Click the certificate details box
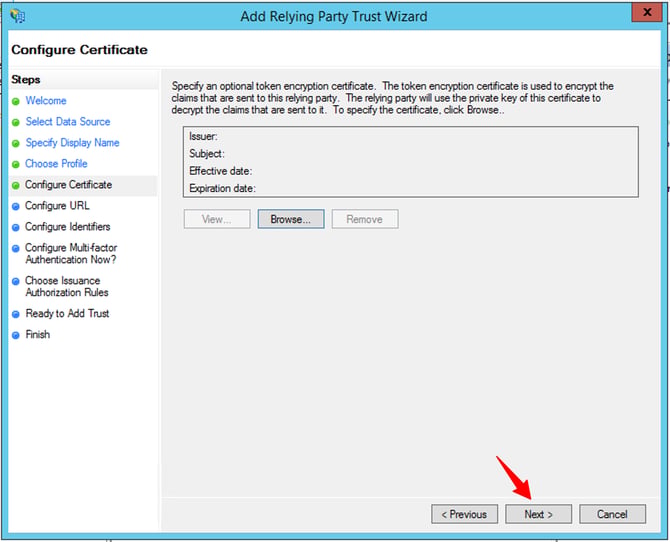Viewport: 670px width, 542px height. [x=411, y=162]
